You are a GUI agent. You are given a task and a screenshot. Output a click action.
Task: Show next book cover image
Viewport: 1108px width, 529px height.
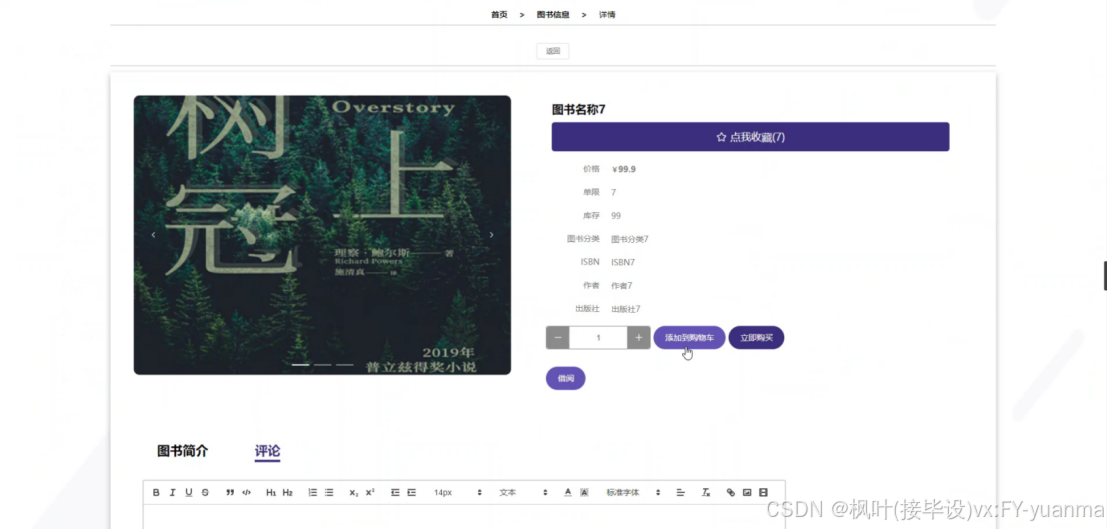tap(491, 235)
